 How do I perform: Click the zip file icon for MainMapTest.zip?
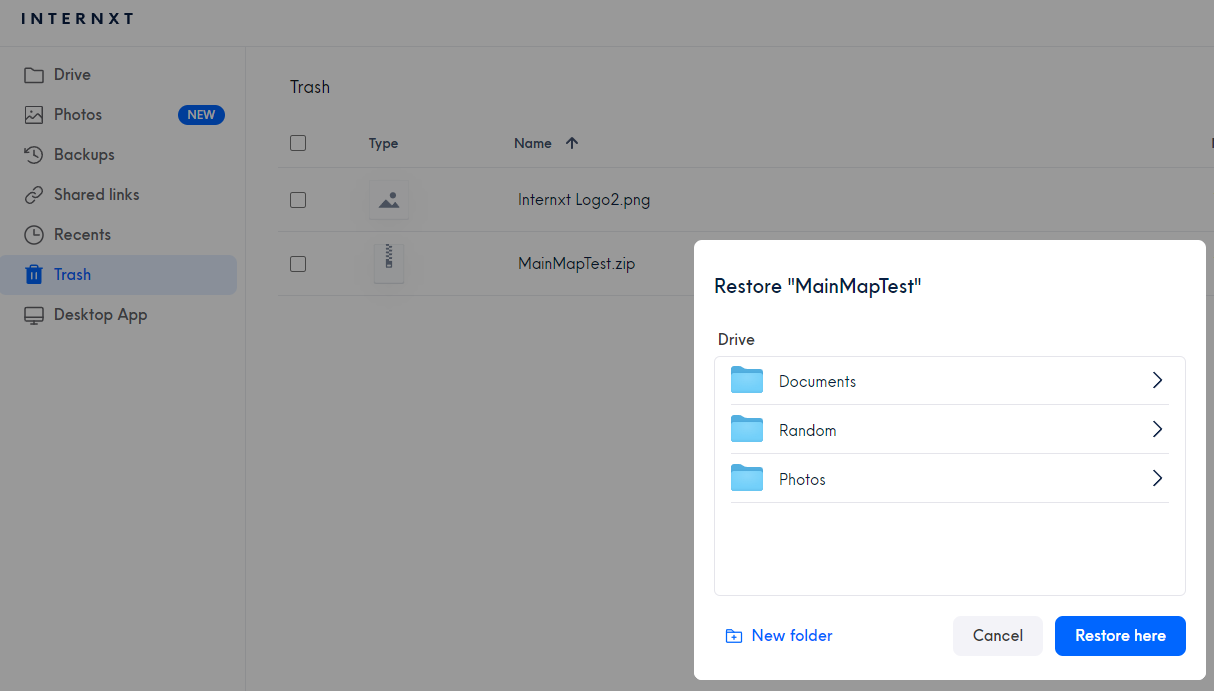point(388,263)
